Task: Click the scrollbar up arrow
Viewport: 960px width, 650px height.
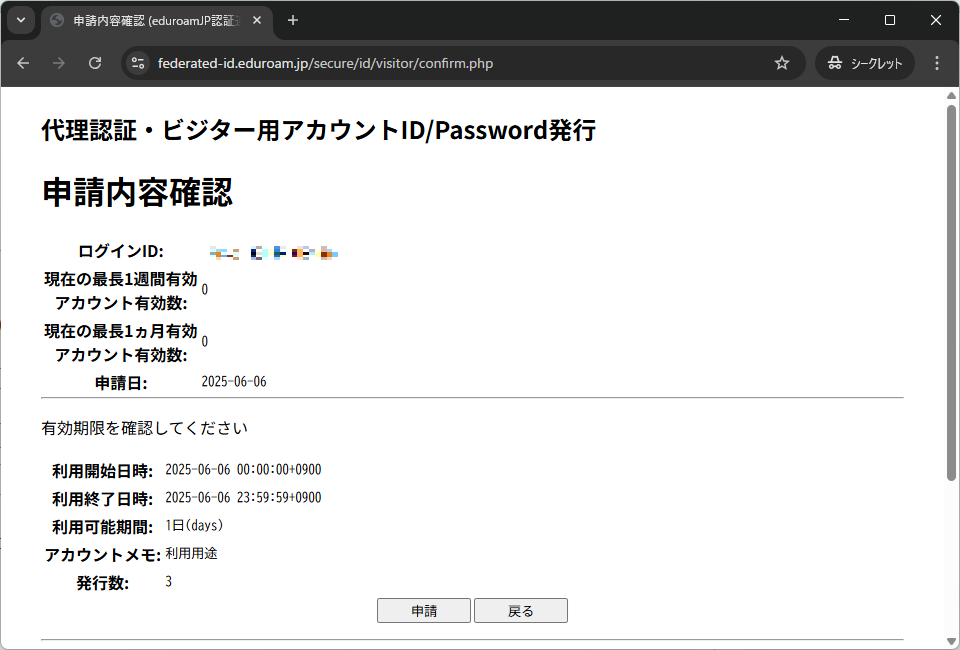Action: (951, 96)
